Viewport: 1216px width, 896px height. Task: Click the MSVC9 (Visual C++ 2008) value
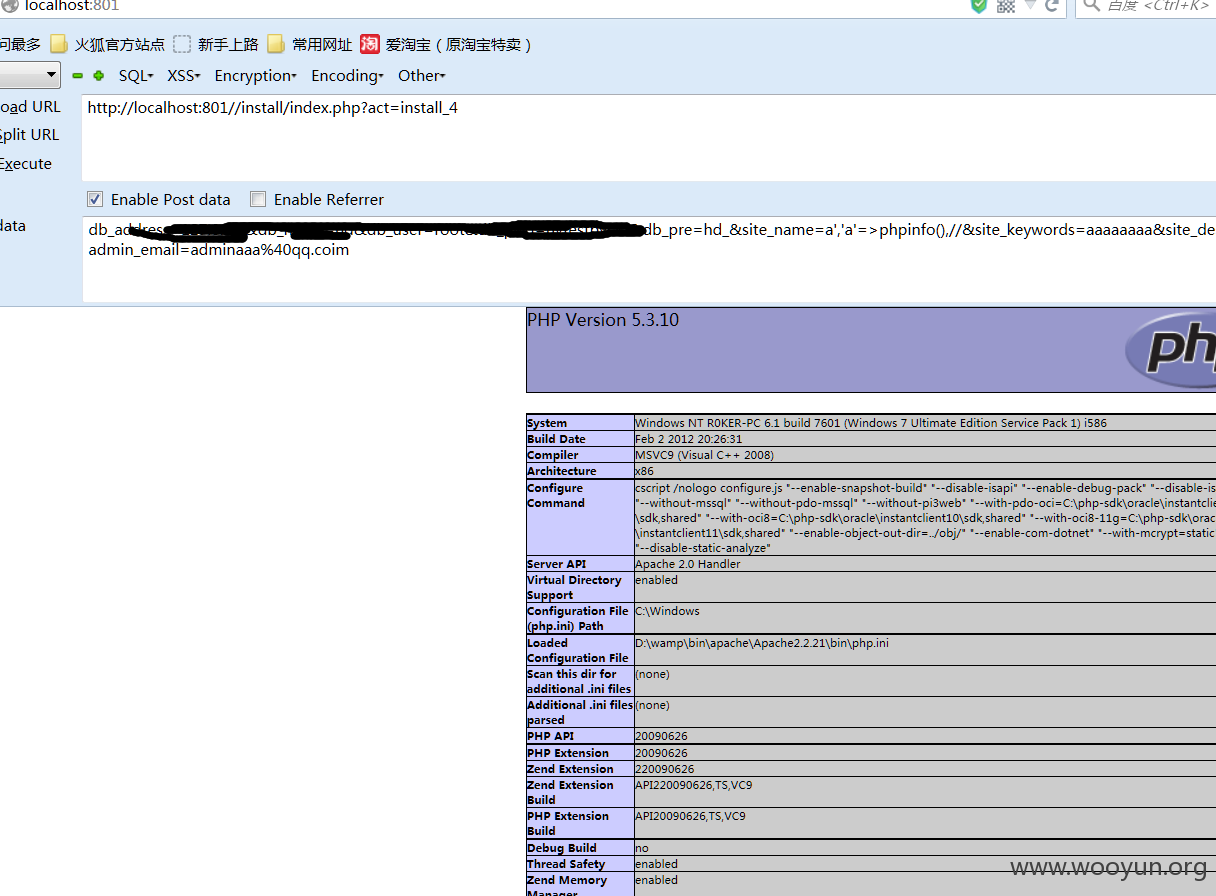[x=704, y=456]
